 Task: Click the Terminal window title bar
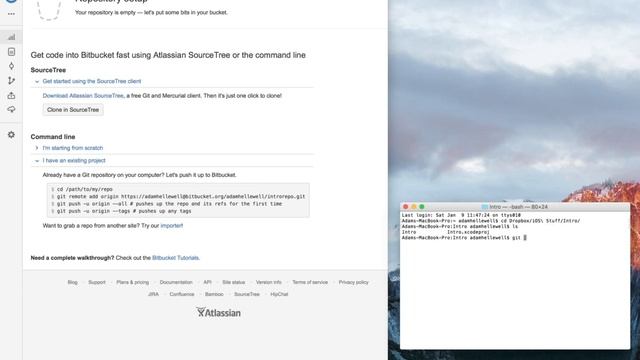(515, 207)
